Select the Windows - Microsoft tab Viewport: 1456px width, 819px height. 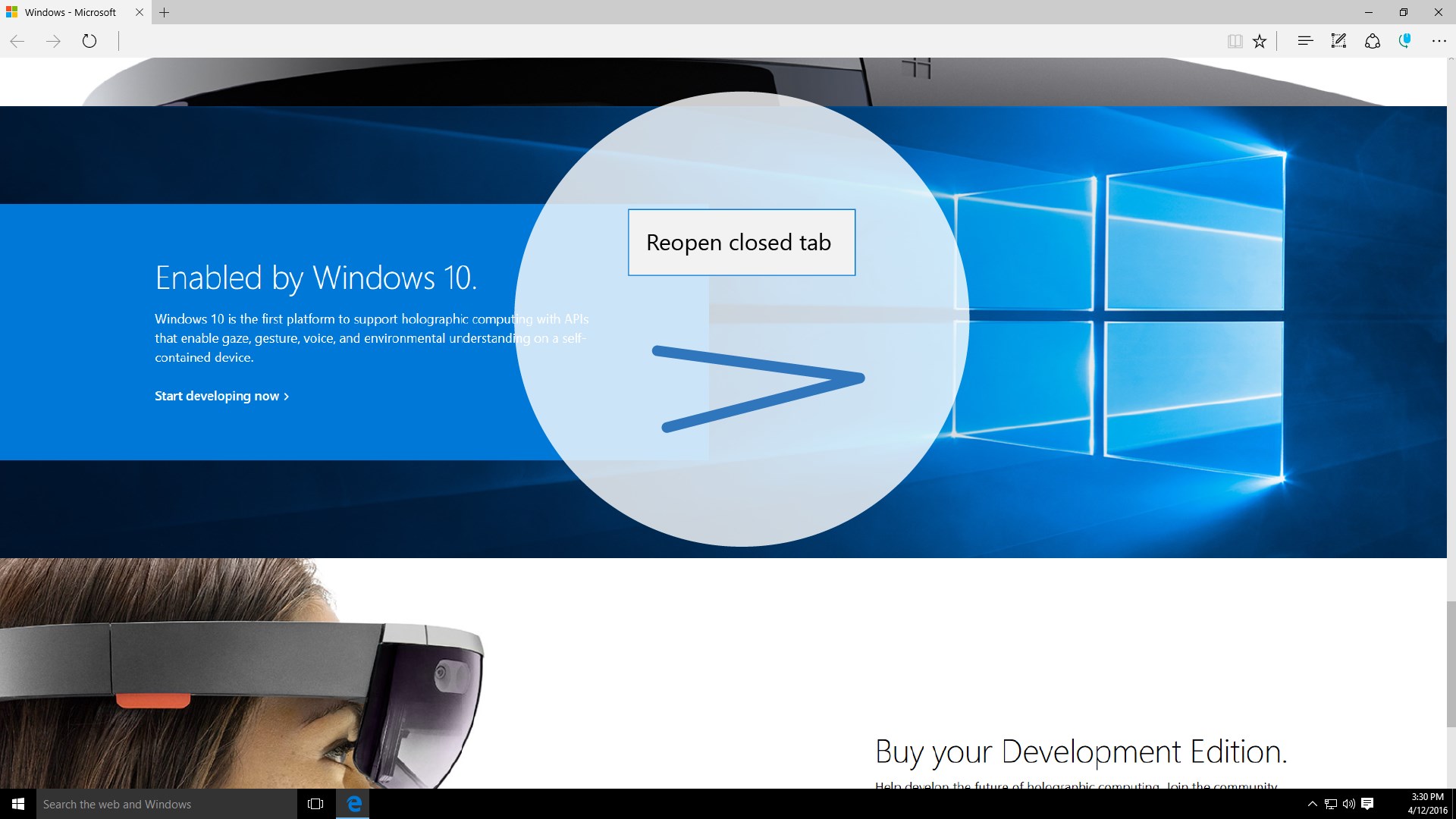[70, 12]
